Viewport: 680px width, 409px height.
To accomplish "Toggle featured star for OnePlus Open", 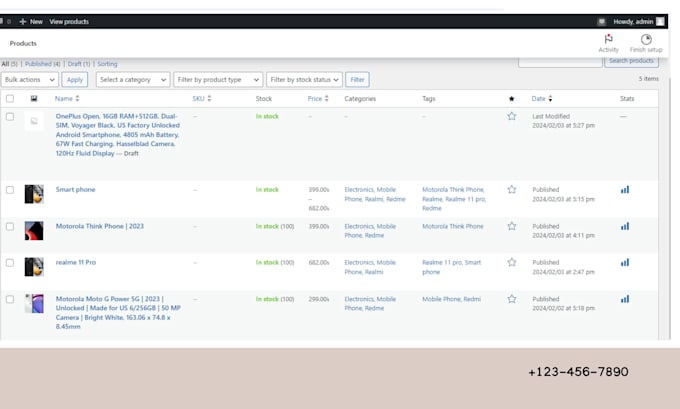I will (x=512, y=116).
